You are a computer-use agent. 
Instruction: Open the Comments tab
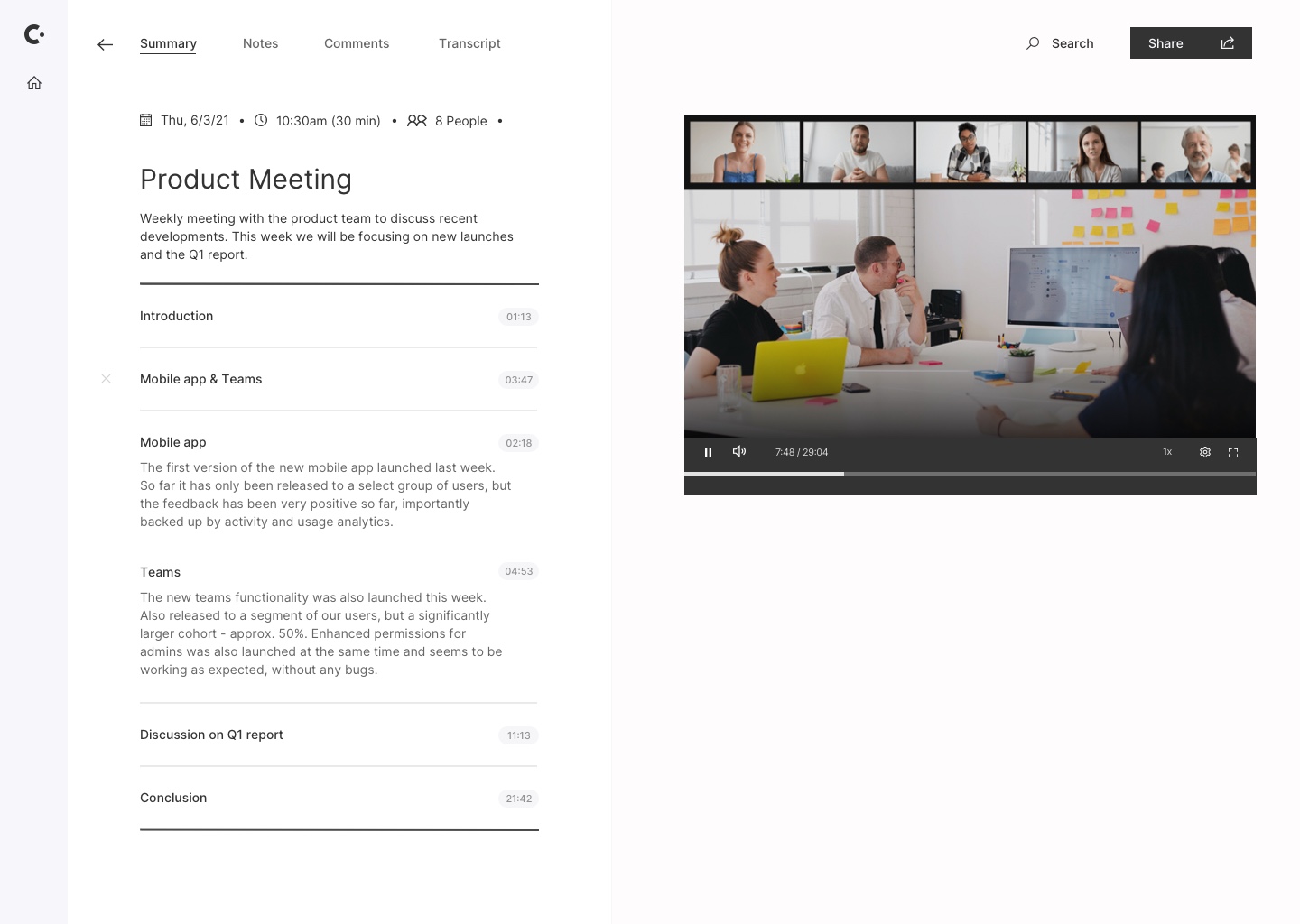click(357, 43)
